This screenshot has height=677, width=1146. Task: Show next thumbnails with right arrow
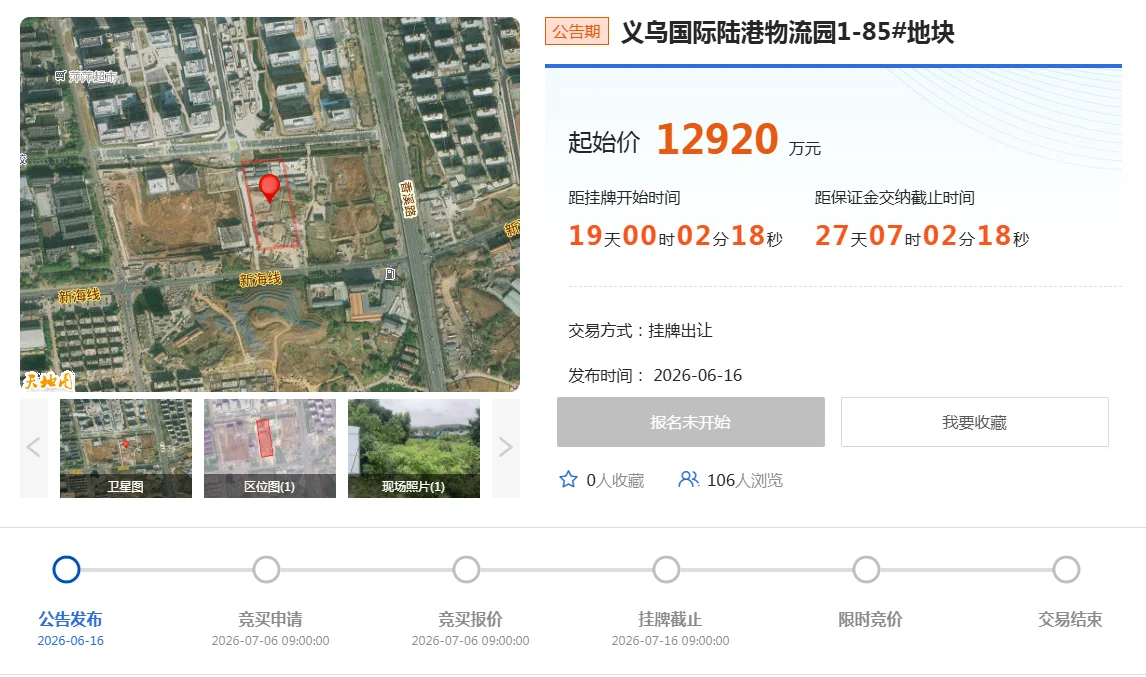click(x=506, y=447)
